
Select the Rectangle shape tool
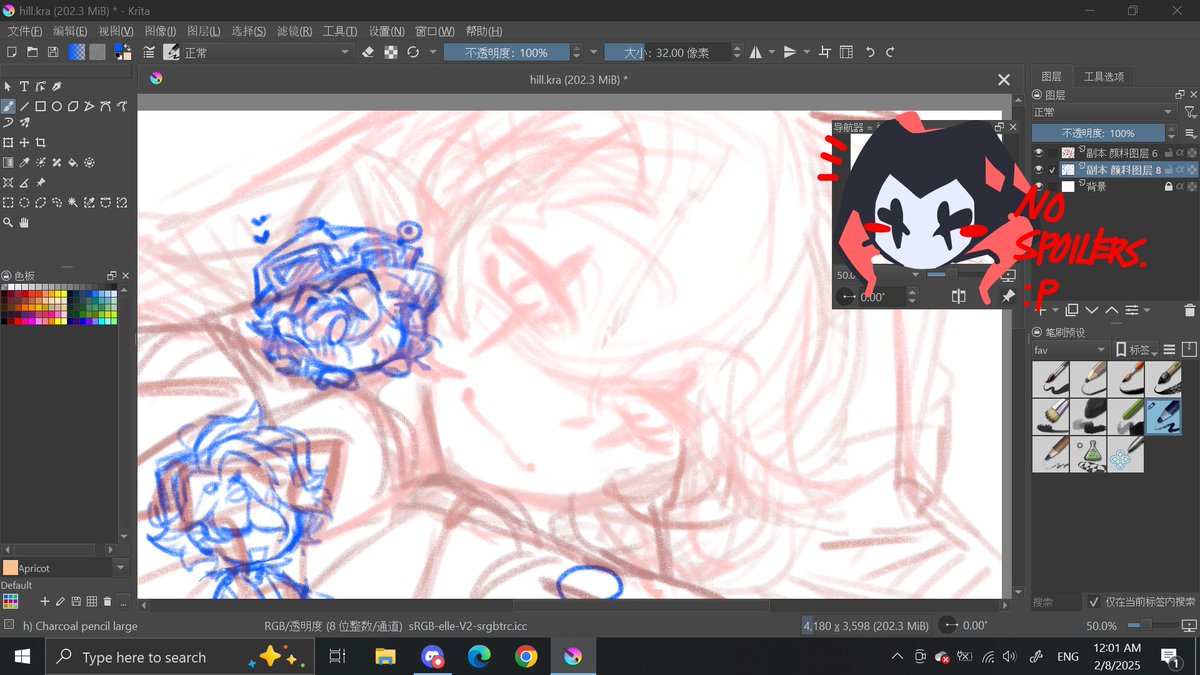(40, 106)
